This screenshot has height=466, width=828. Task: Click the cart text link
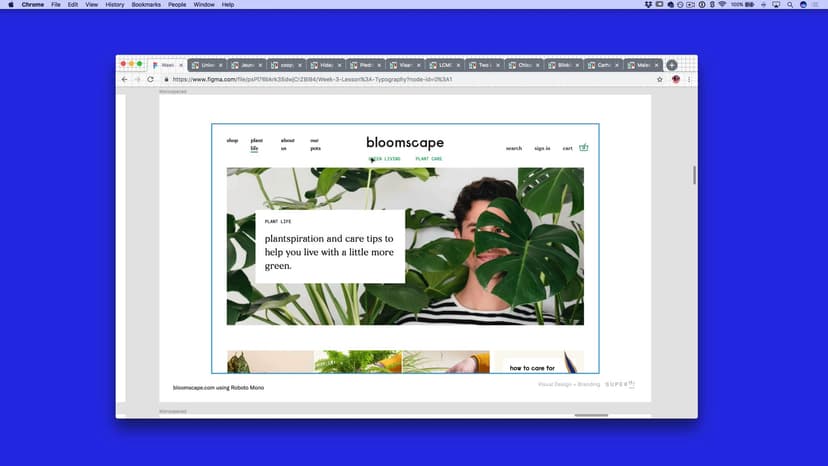point(568,148)
